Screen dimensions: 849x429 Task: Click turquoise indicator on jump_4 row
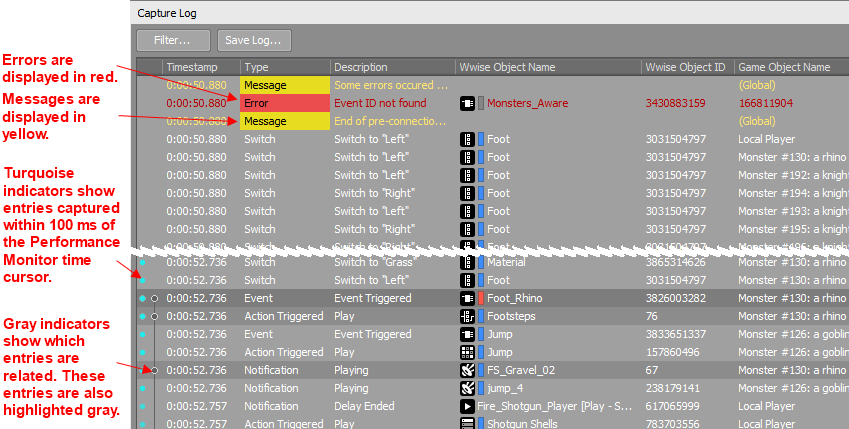pos(143,388)
